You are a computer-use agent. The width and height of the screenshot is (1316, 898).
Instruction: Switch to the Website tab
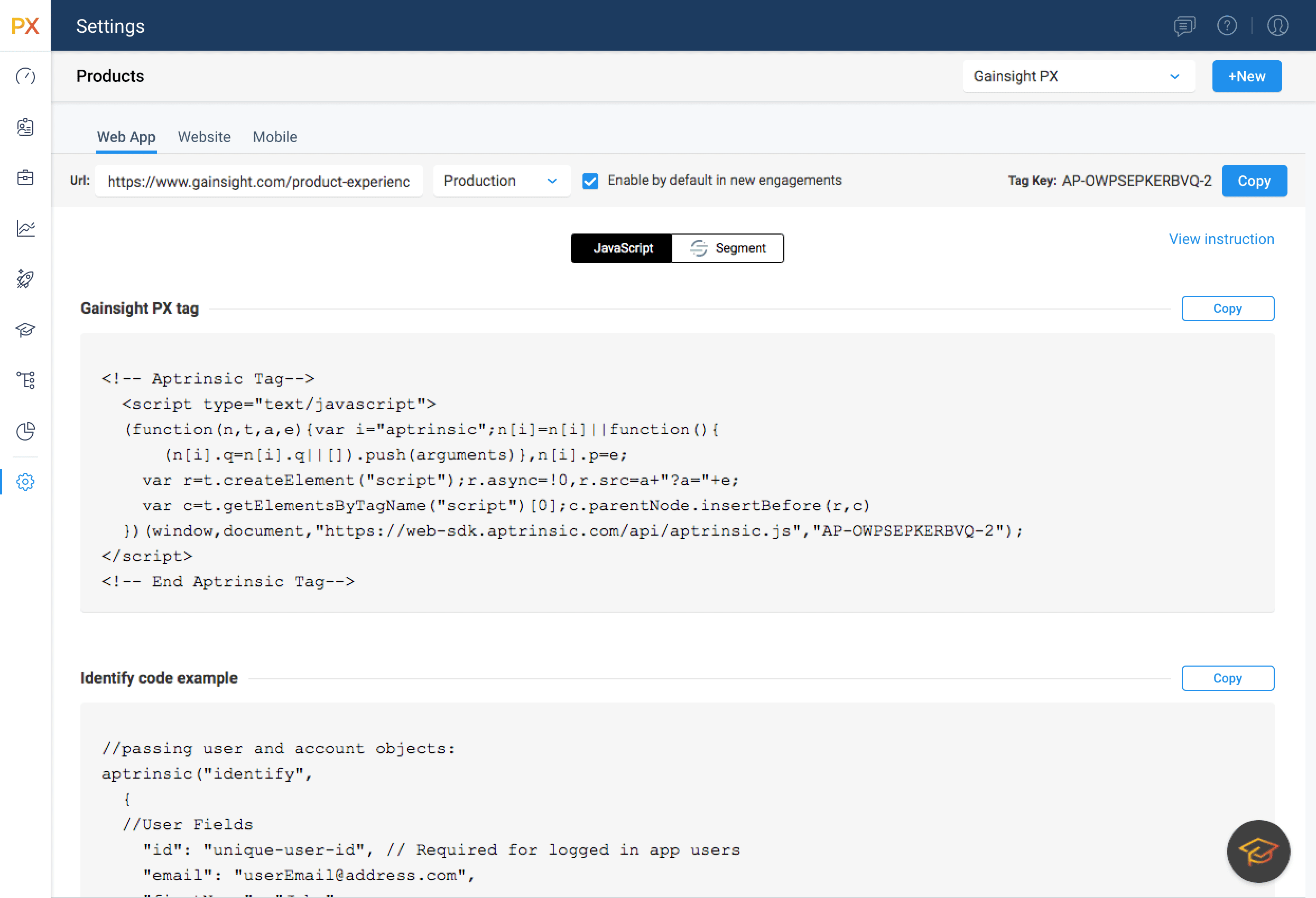[x=204, y=137]
